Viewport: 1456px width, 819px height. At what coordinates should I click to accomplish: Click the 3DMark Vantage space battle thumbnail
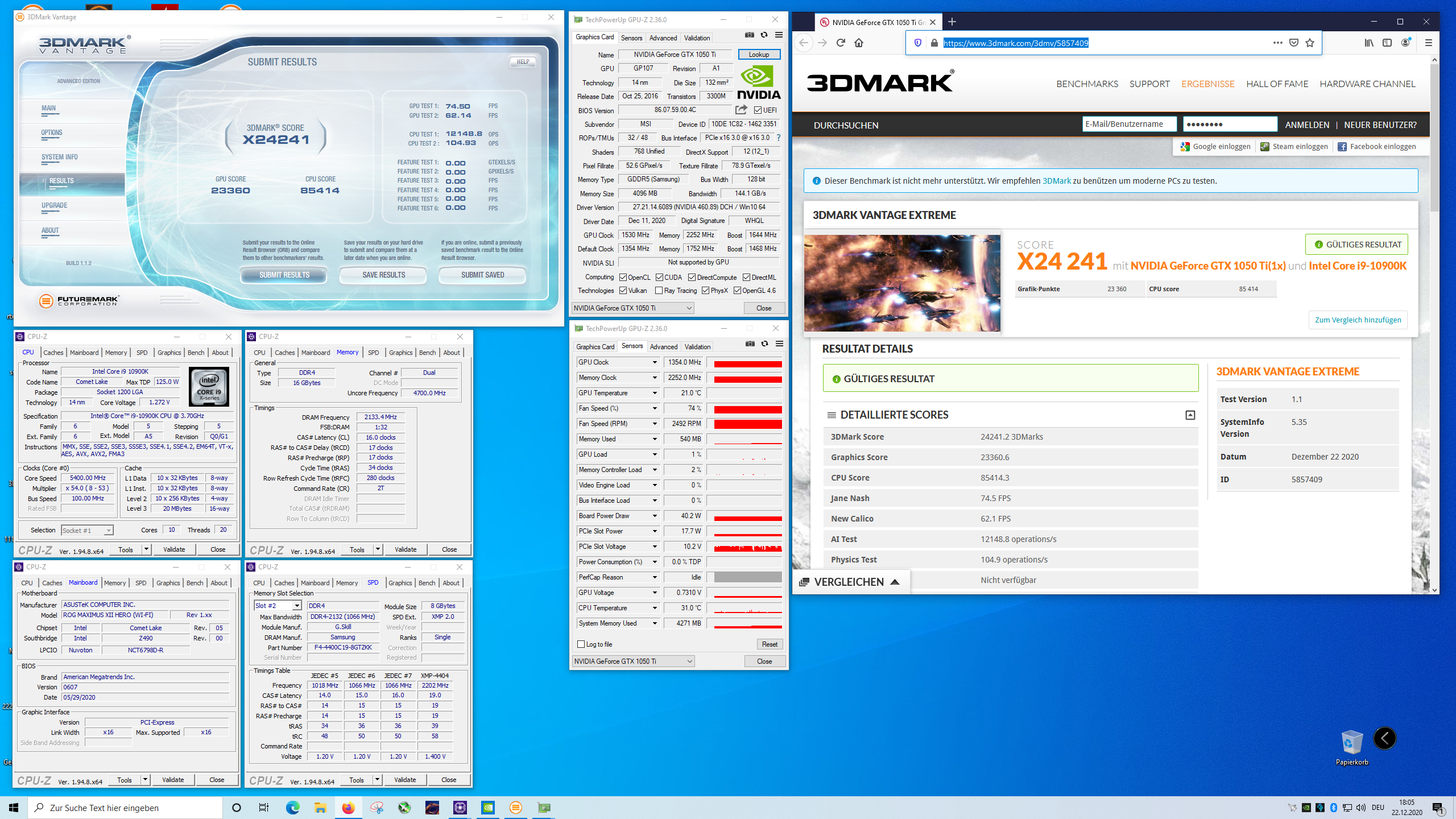coord(902,283)
